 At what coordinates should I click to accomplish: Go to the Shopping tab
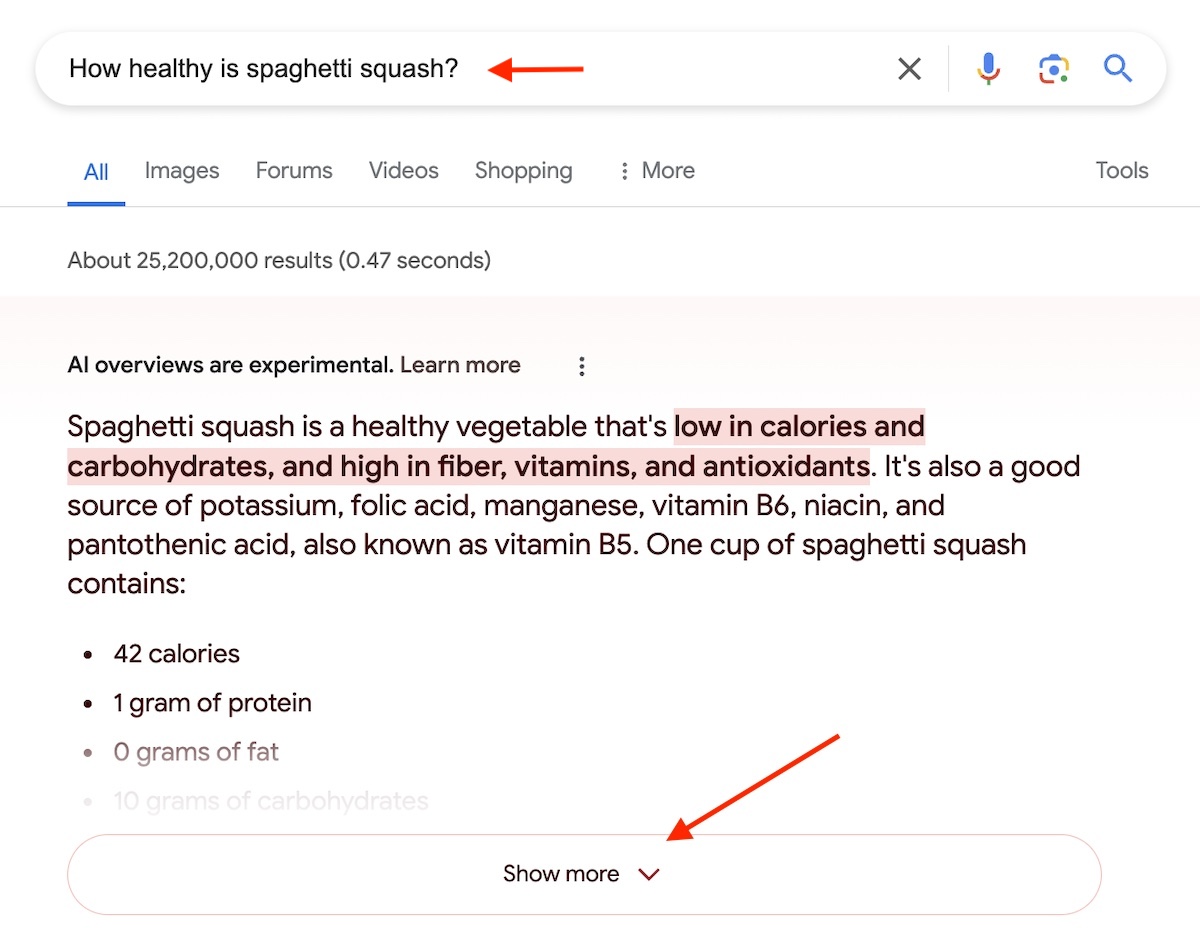pos(524,171)
